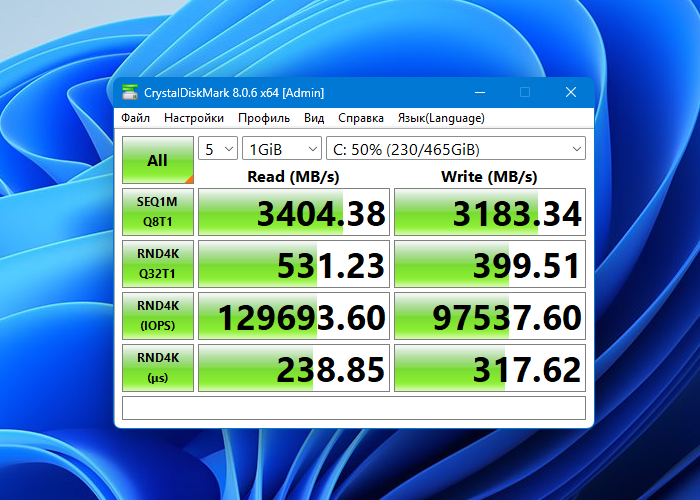Viewport: 700px width, 500px height.
Task: Open the Вид menu
Action: click(x=314, y=118)
